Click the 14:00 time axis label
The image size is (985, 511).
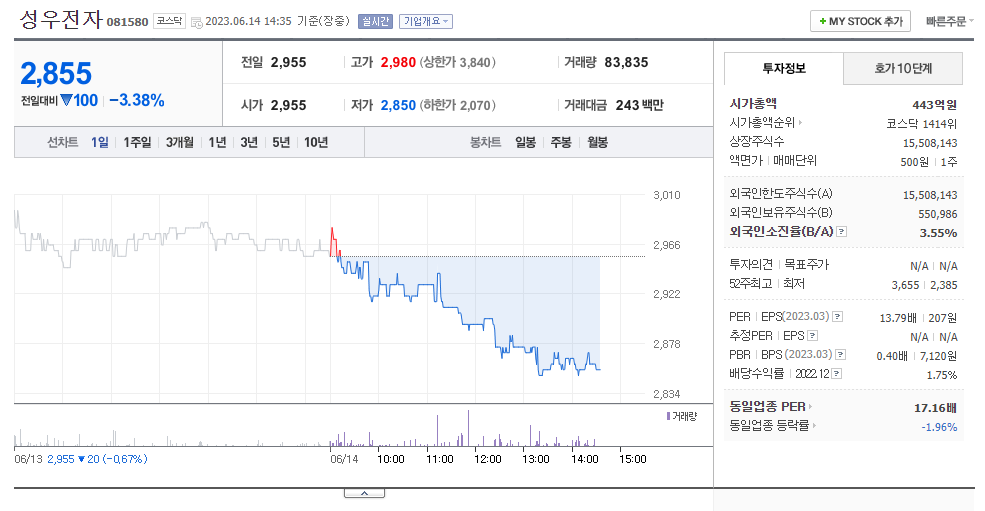pos(584,459)
